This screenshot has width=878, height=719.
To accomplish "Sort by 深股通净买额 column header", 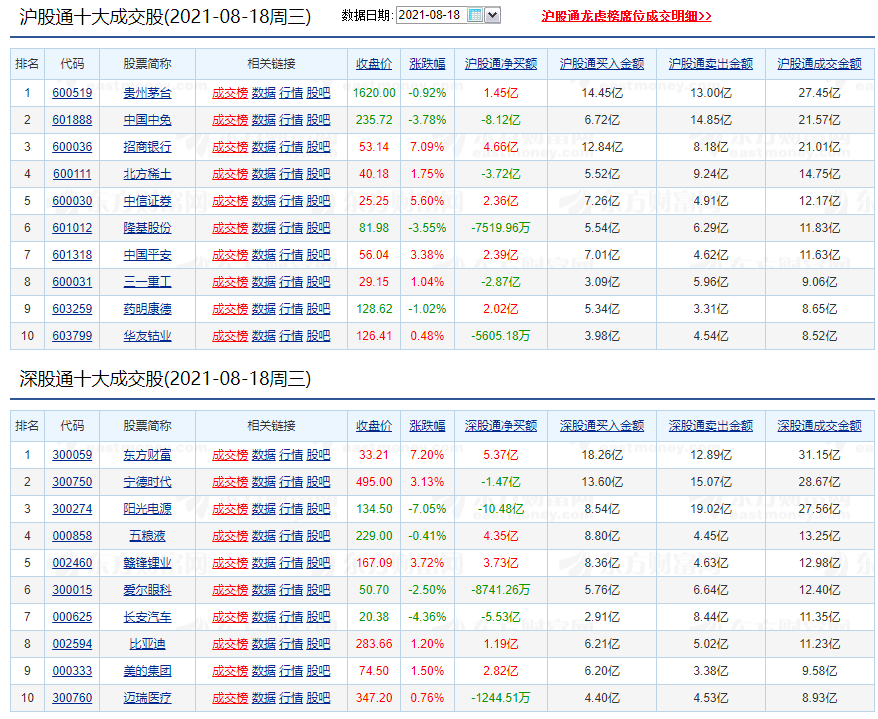I will click(x=501, y=426).
